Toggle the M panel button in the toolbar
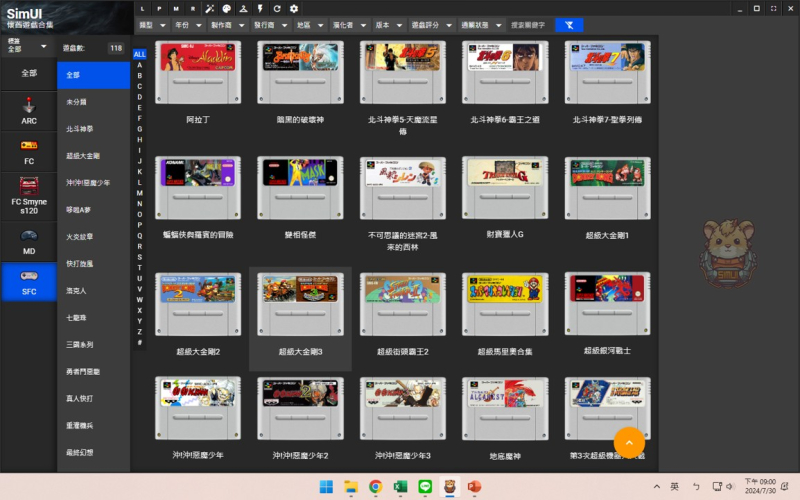Screen dimensions: 800x500 [176, 9]
